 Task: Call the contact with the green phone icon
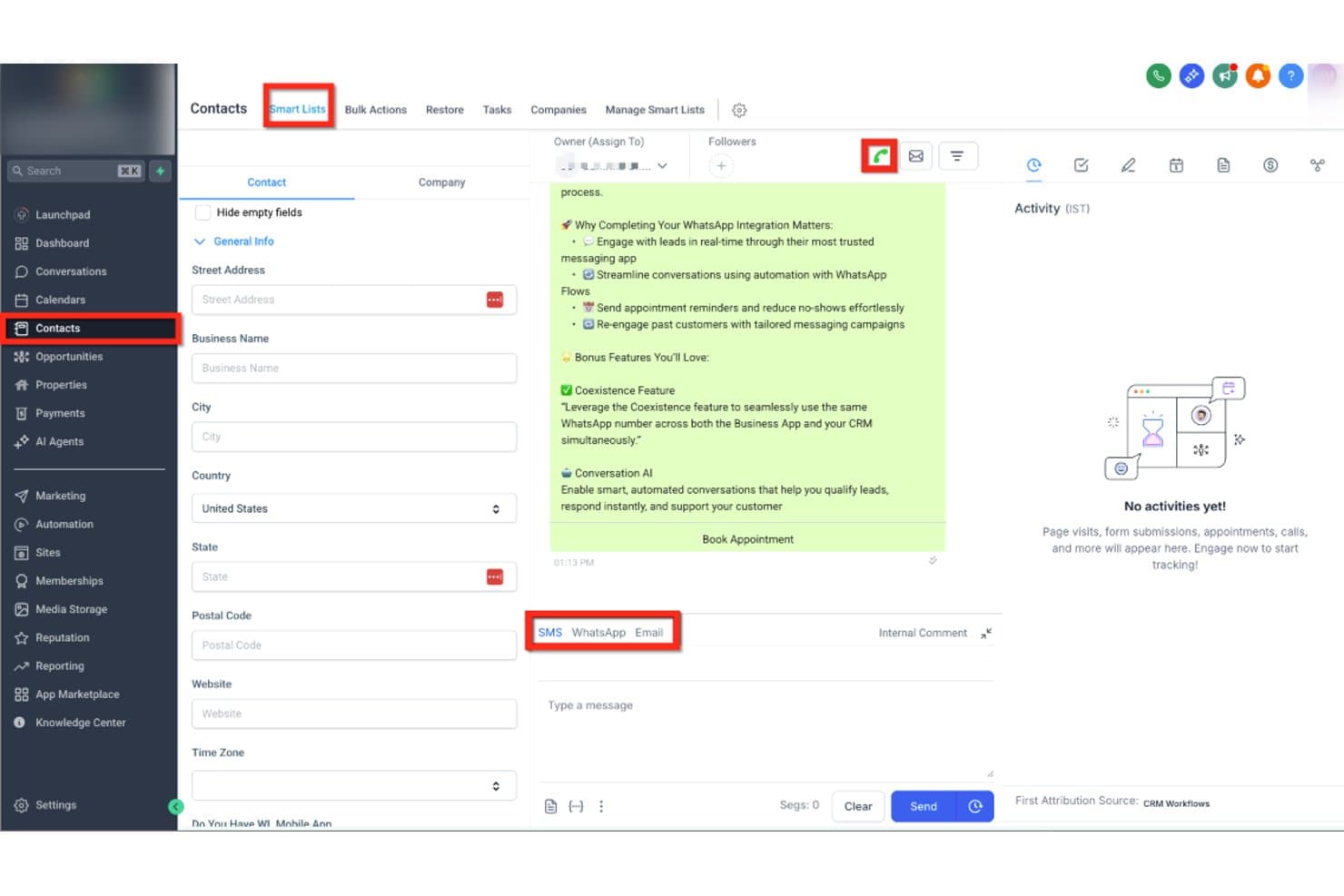pyautogui.click(x=879, y=156)
